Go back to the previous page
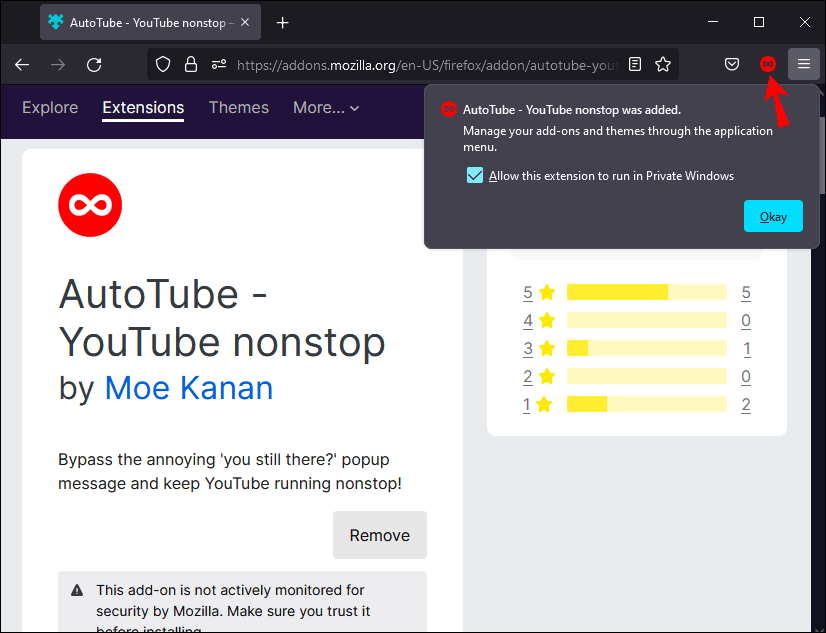Screen dimensions: 826x633 tap(22, 64)
